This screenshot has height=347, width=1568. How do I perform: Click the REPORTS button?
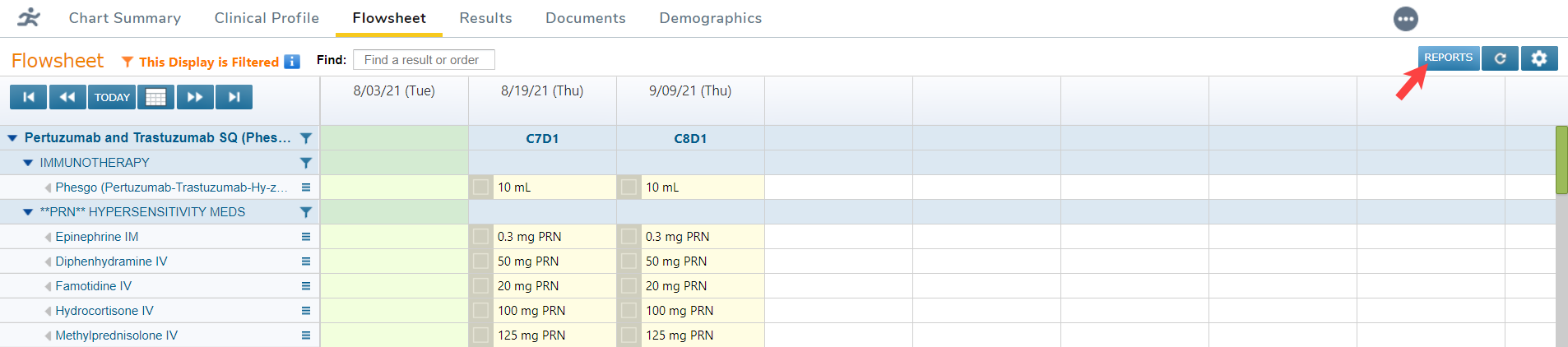(1448, 58)
